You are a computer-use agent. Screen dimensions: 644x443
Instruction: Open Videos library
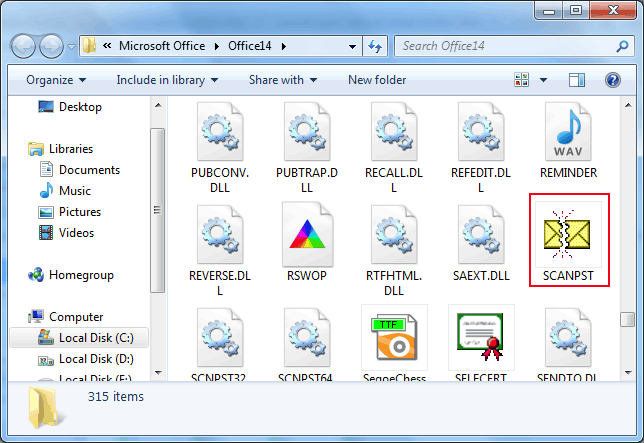(x=67, y=233)
